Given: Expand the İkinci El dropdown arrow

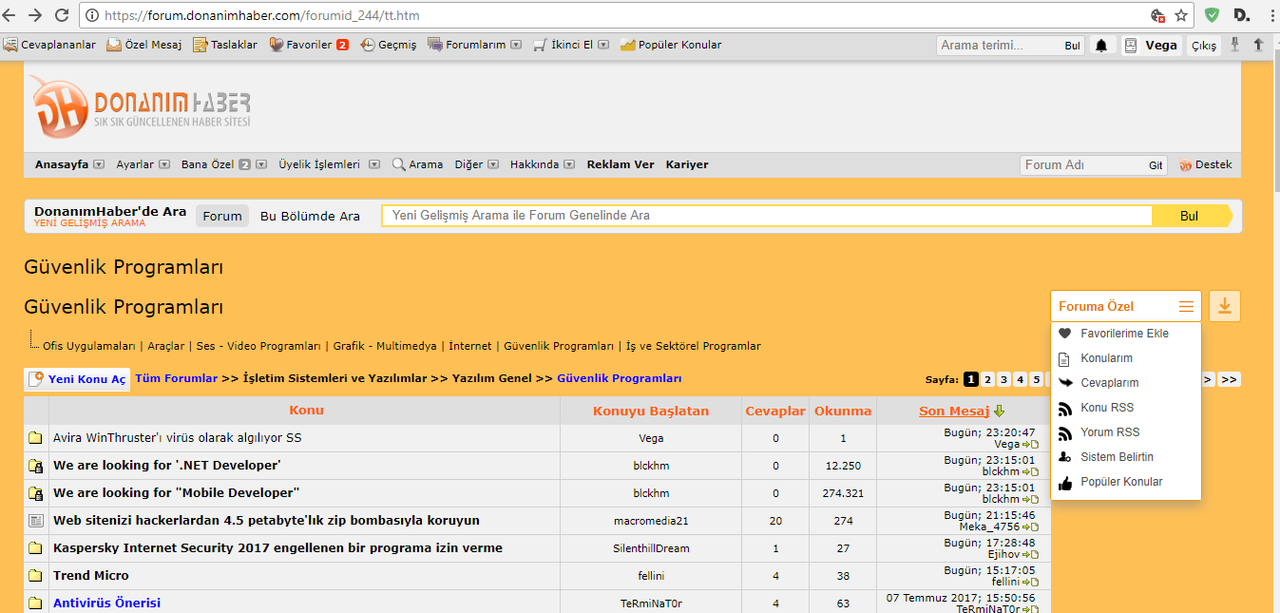Looking at the screenshot, I should pos(603,45).
